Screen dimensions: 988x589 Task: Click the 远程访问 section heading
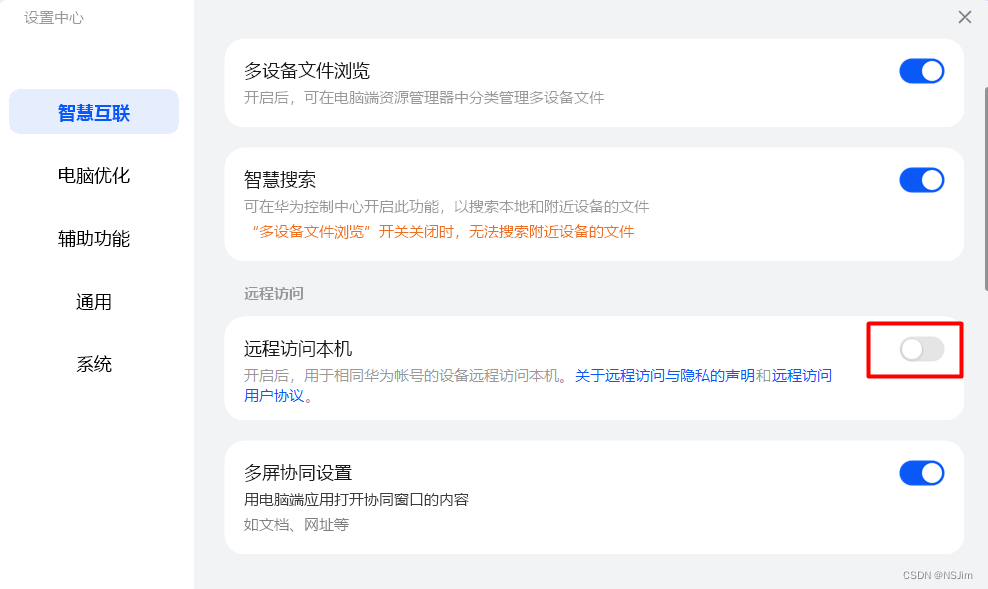click(x=274, y=294)
